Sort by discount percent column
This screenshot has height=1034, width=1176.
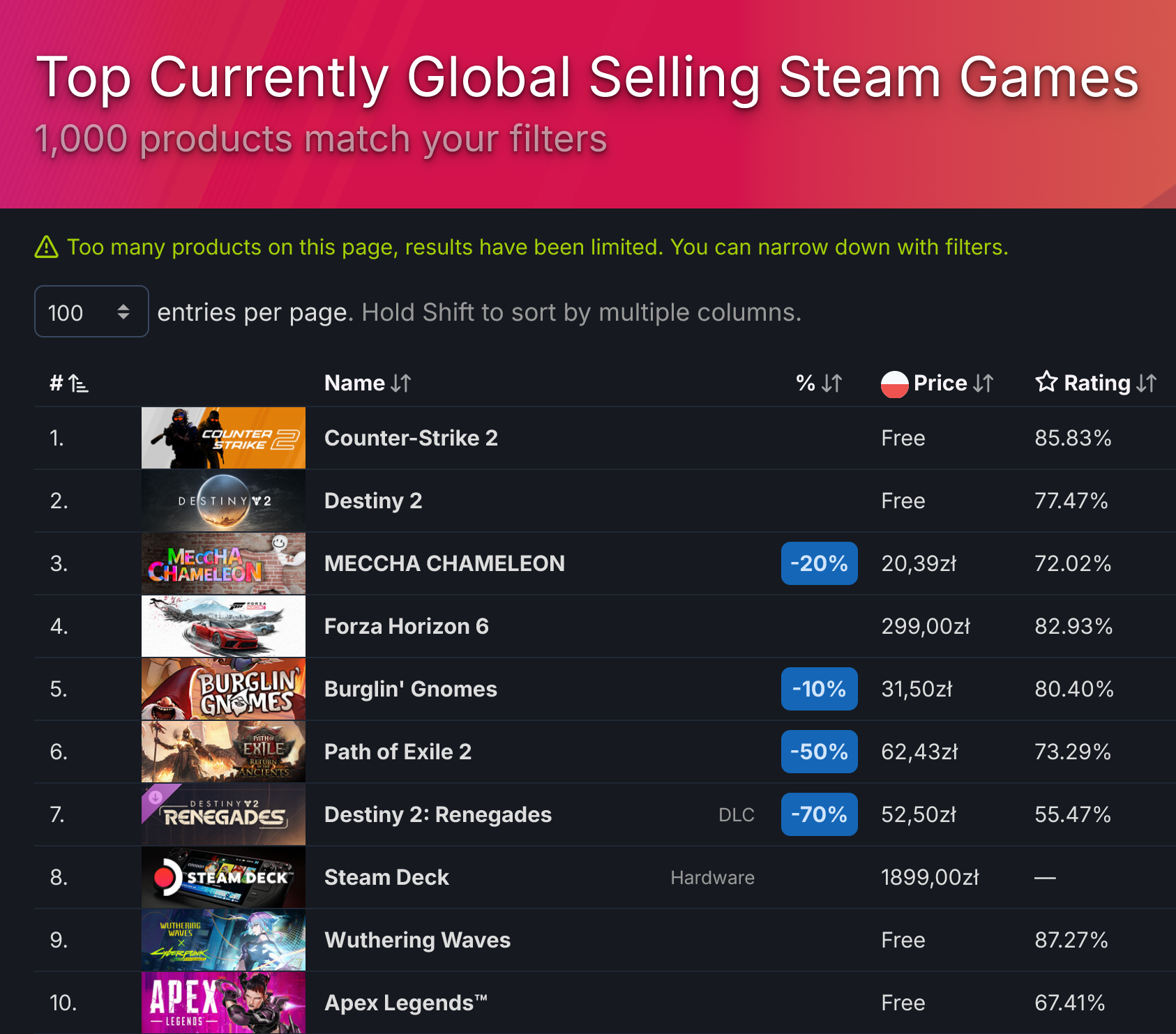[x=819, y=383]
